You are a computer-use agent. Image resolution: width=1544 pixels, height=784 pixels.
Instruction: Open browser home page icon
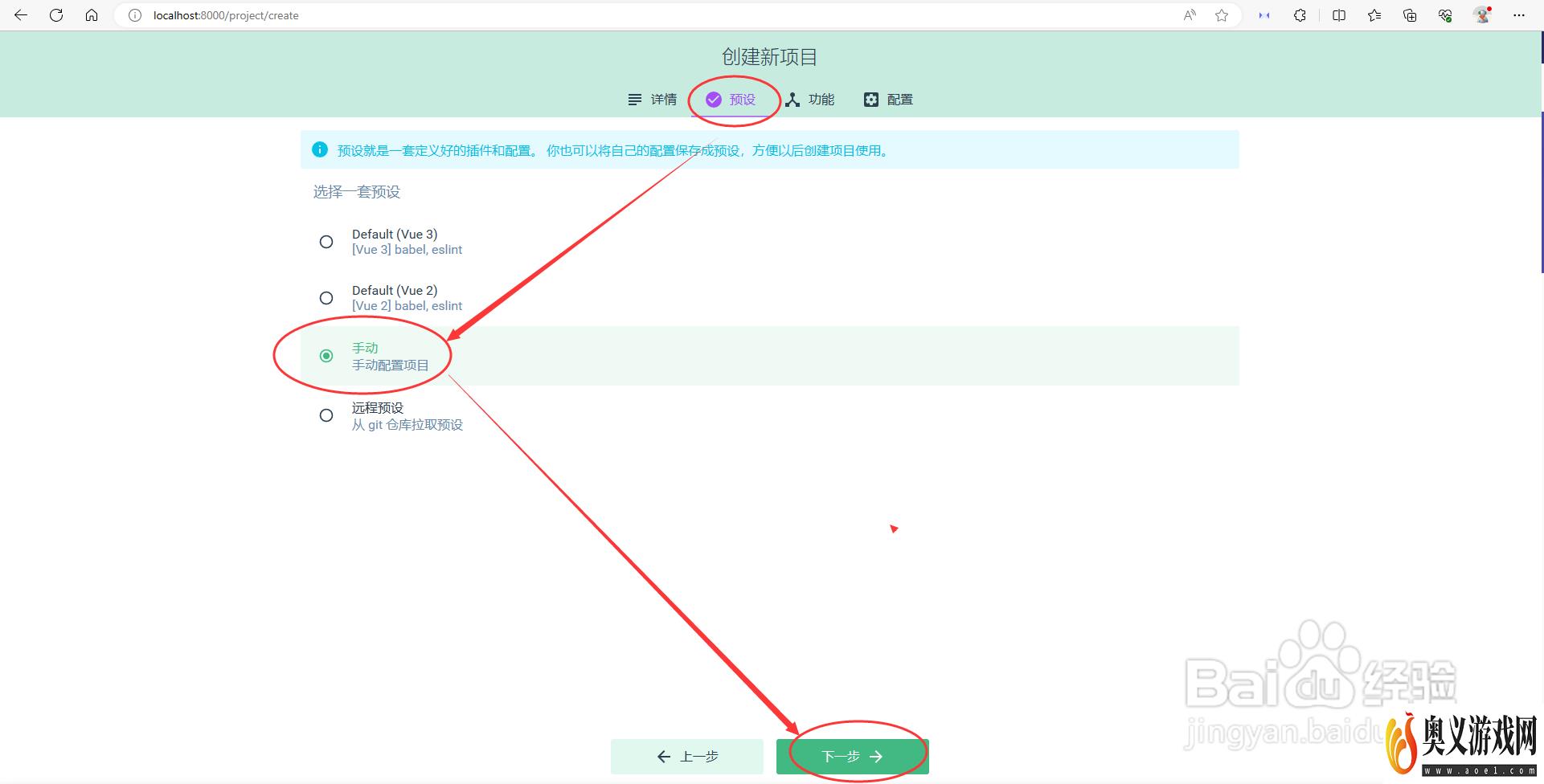click(92, 15)
